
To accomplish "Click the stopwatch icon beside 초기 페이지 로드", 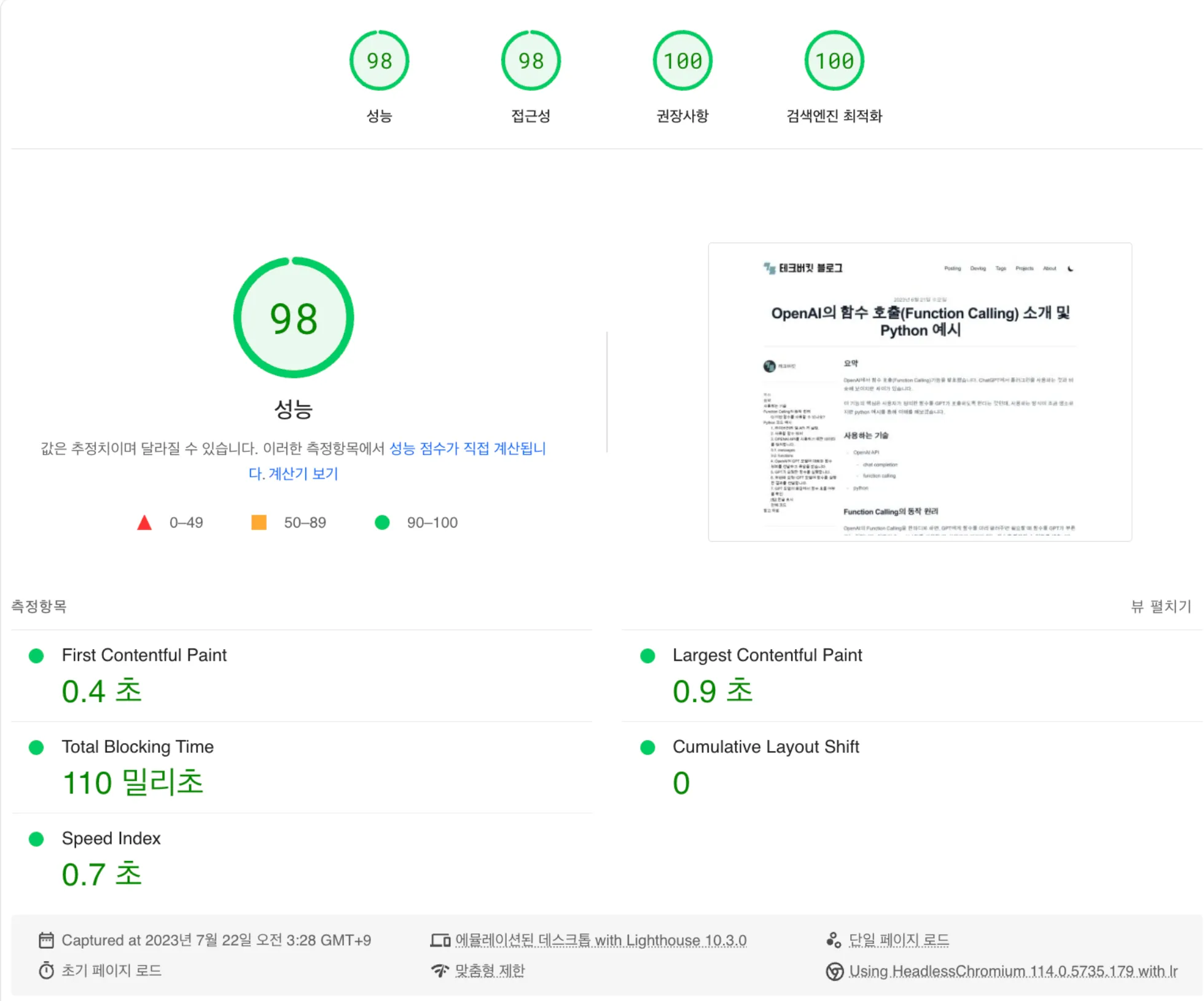I will (x=46, y=971).
